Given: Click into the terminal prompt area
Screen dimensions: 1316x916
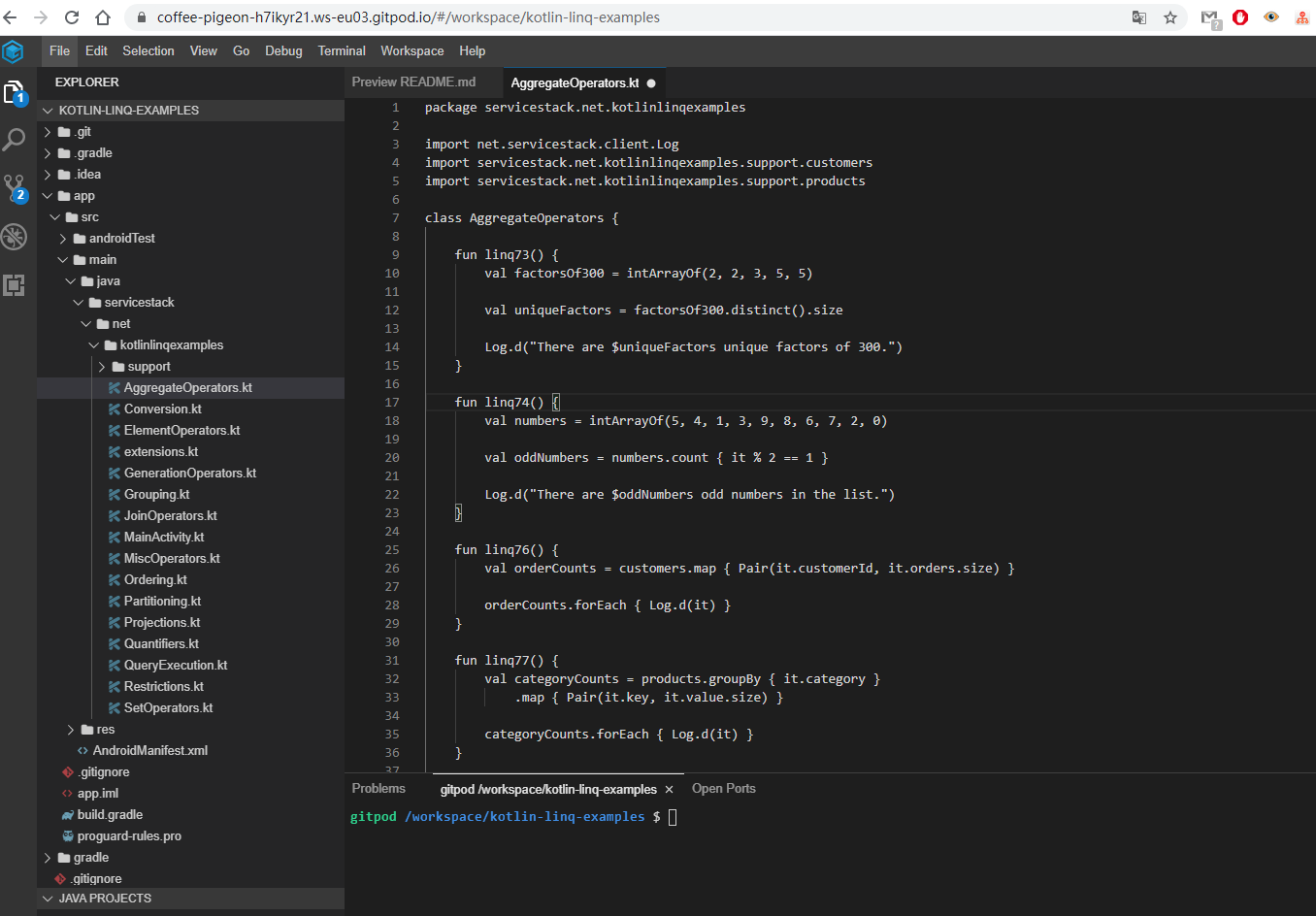Looking at the screenshot, I should coord(673,817).
